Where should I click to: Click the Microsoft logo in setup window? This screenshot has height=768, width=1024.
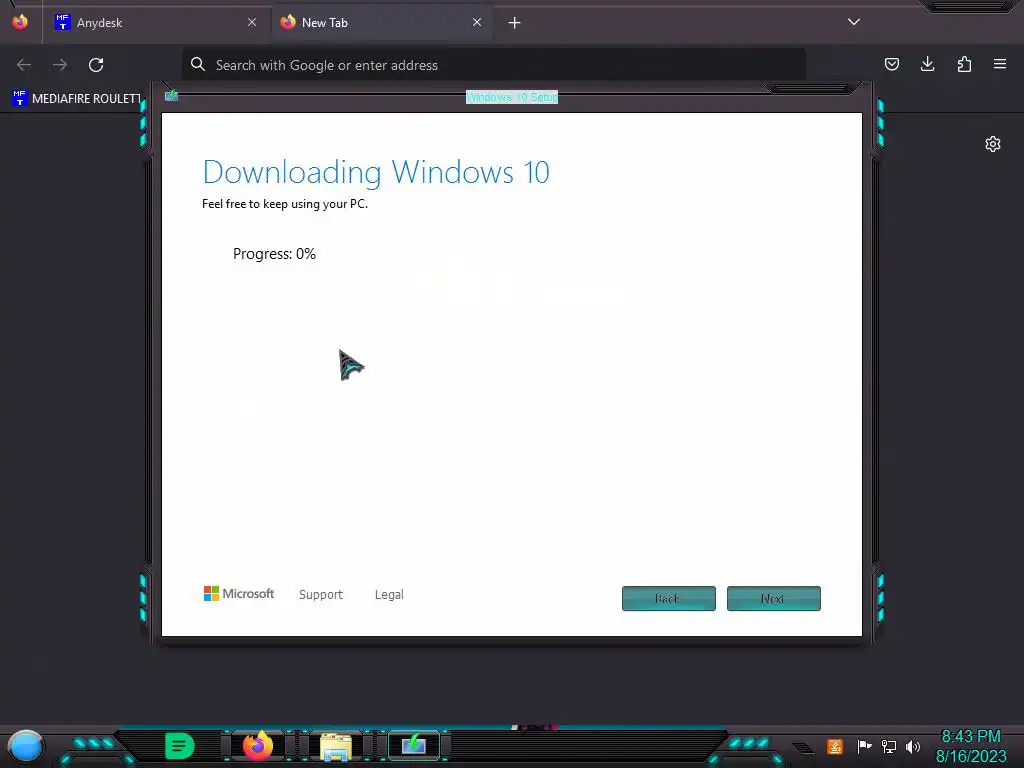coord(239,594)
